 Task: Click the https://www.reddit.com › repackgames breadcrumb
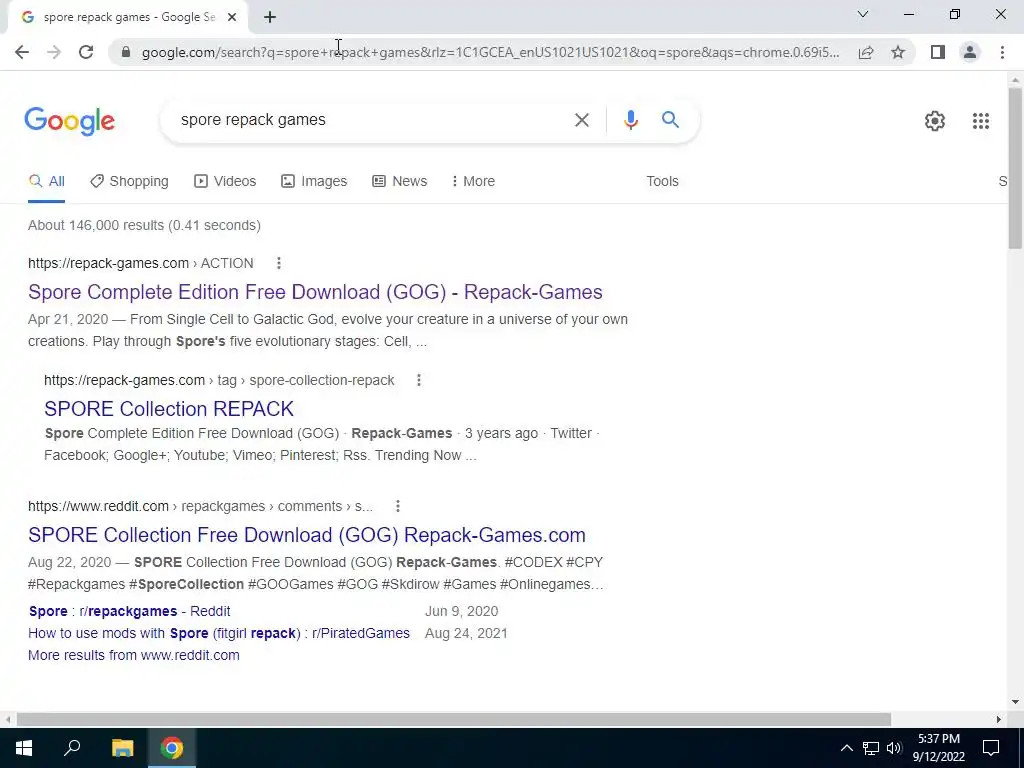coord(200,506)
